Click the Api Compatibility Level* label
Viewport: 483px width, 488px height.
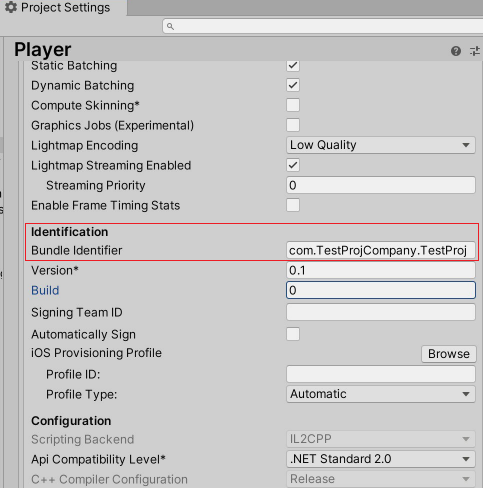[x=98, y=460]
